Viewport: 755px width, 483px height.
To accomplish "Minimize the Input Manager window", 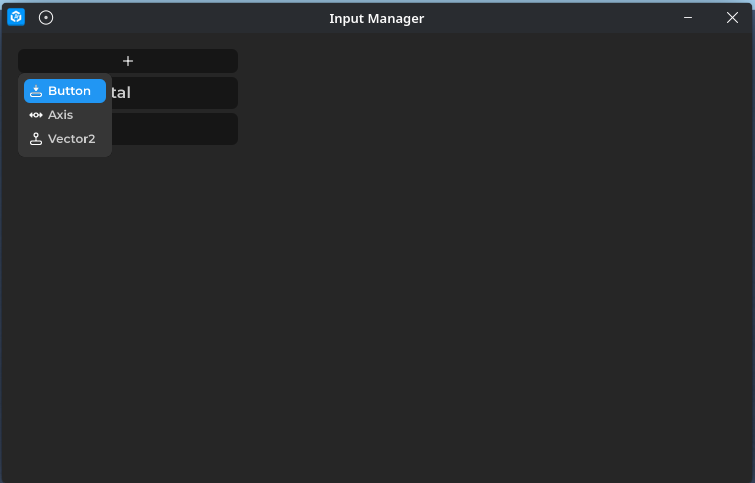I will [688, 18].
